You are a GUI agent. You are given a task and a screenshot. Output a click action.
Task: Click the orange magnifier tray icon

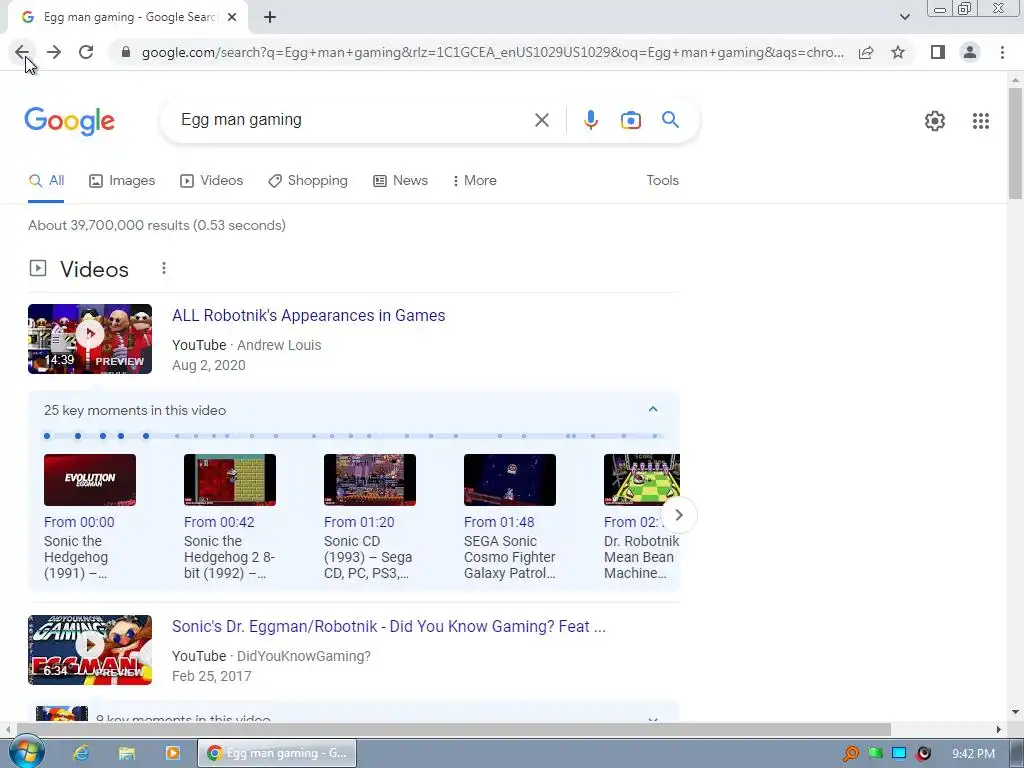(x=850, y=754)
